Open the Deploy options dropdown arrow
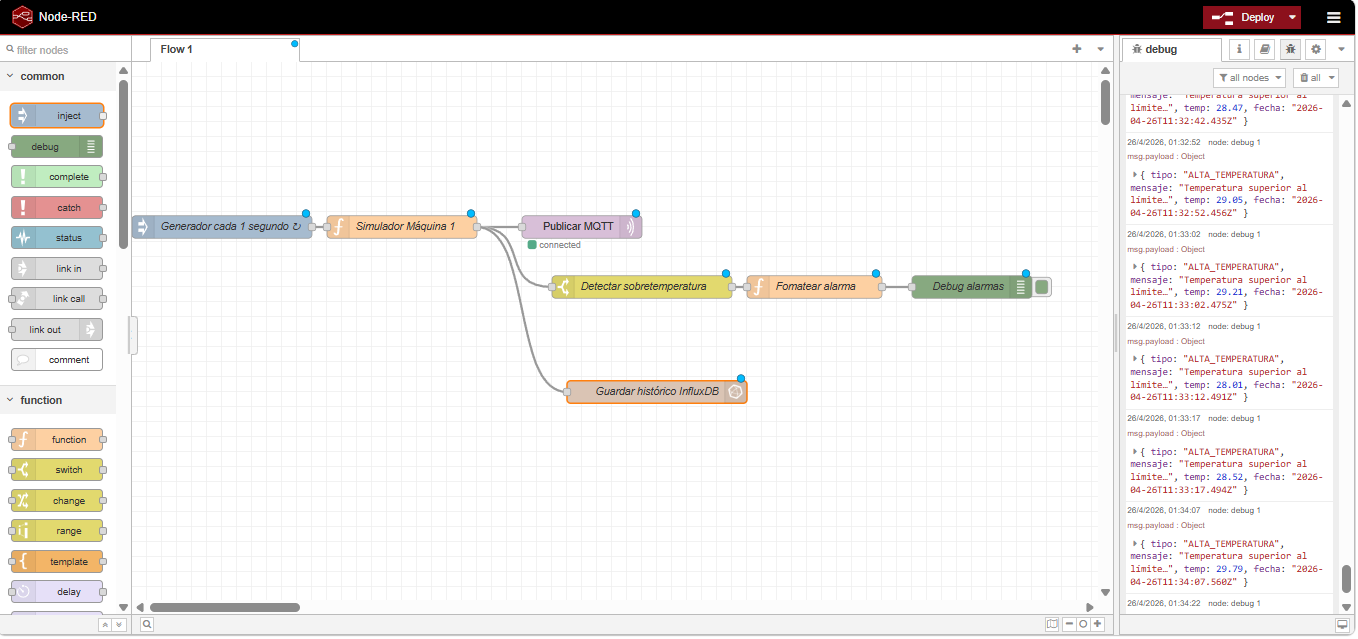The width and height of the screenshot is (1358, 639). 1293,18
